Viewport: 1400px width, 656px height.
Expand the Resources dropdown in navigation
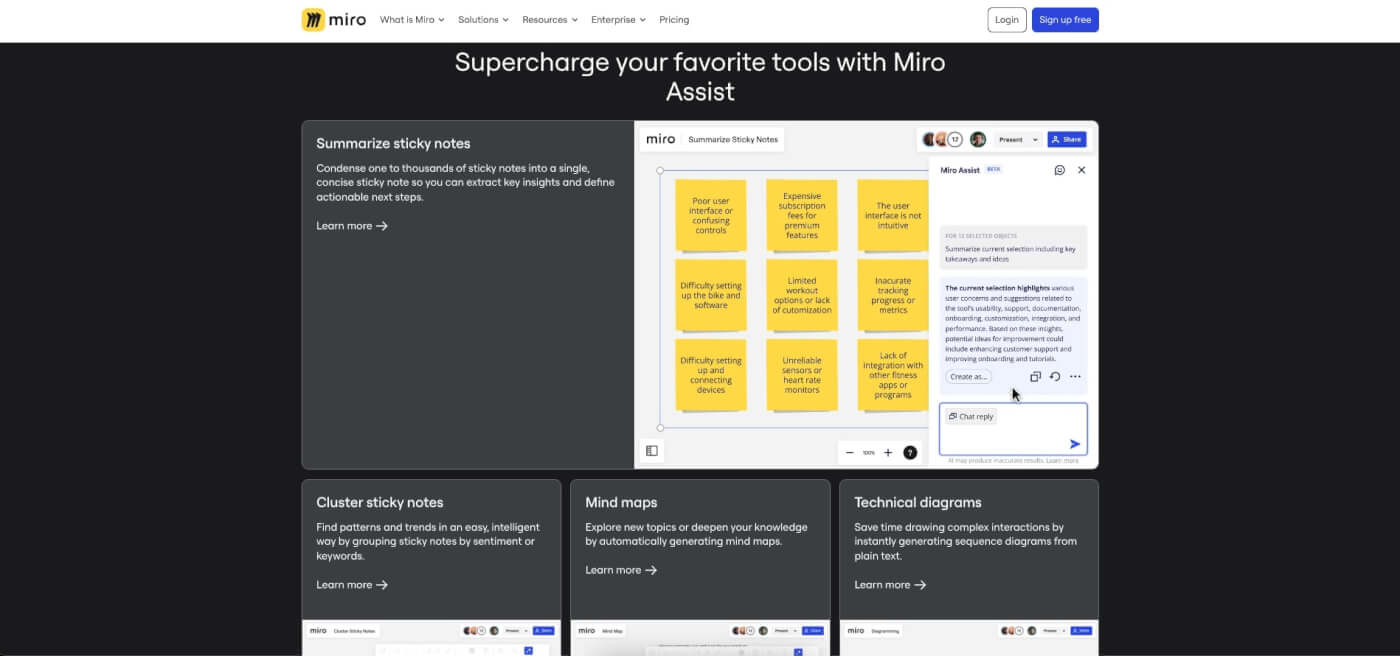tap(549, 20)
